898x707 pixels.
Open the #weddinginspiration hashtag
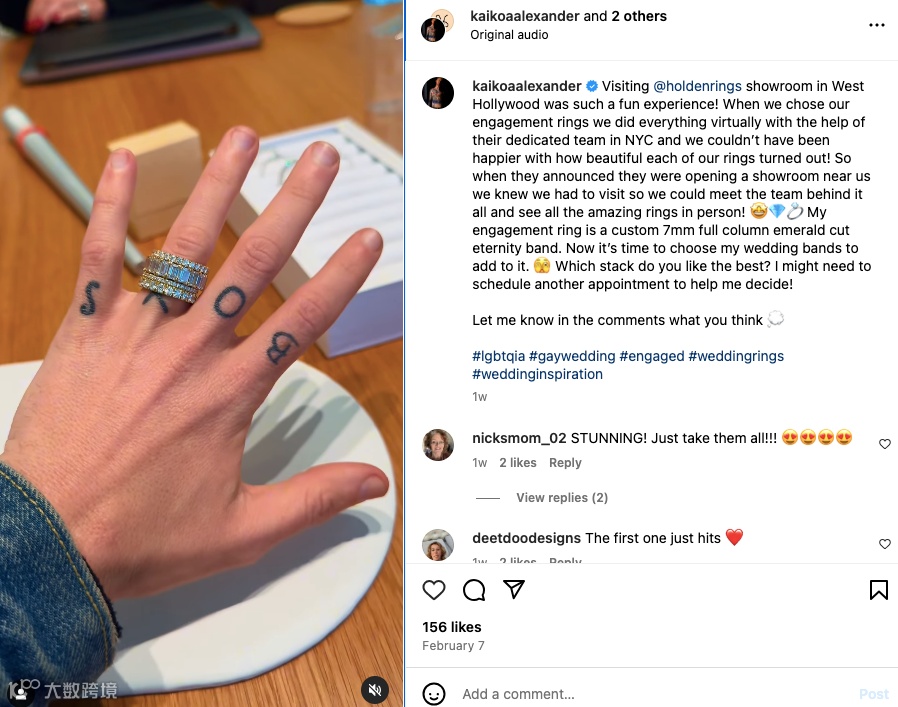(537, 374)
